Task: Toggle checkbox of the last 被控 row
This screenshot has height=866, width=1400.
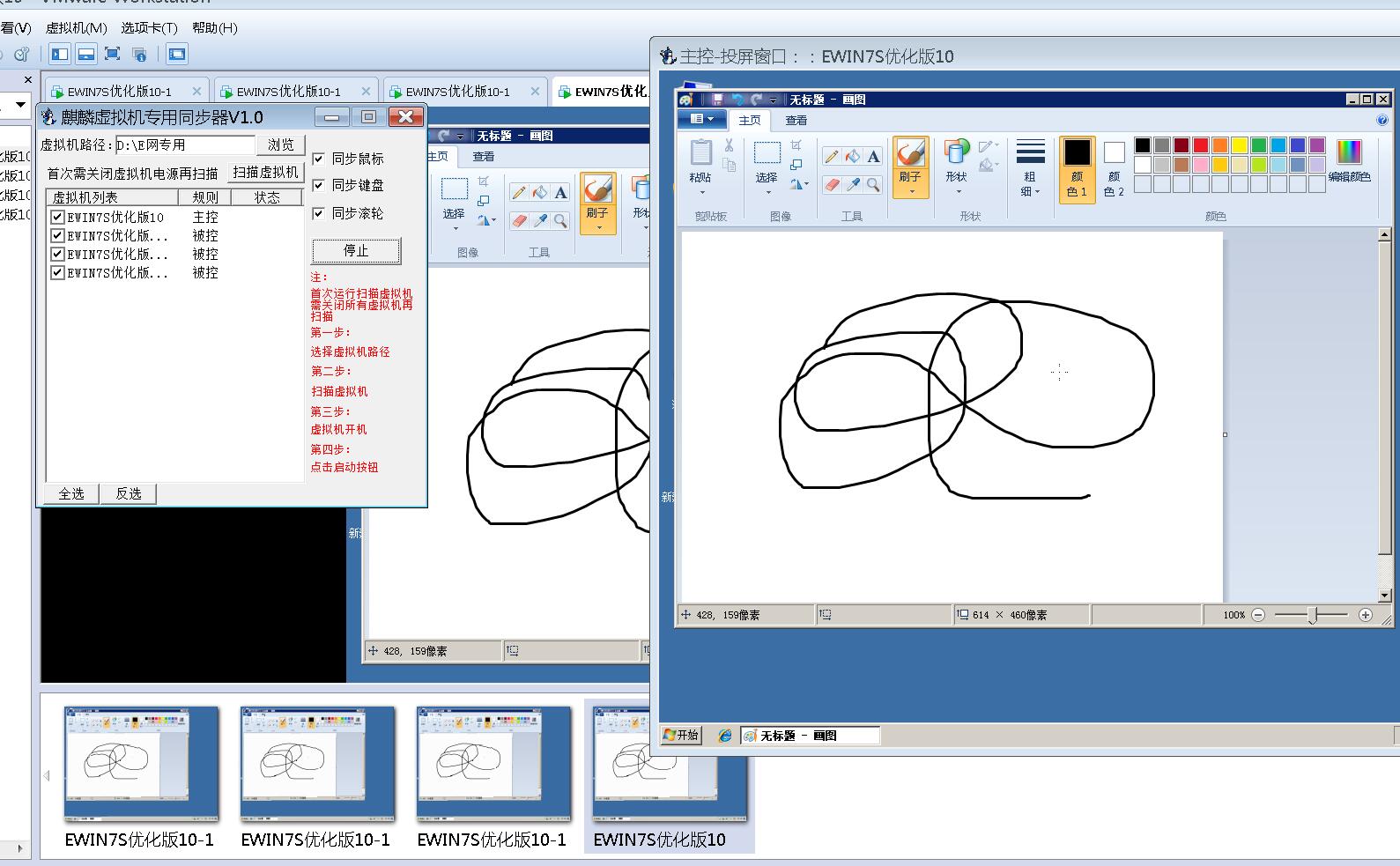Action: point(57,272)
